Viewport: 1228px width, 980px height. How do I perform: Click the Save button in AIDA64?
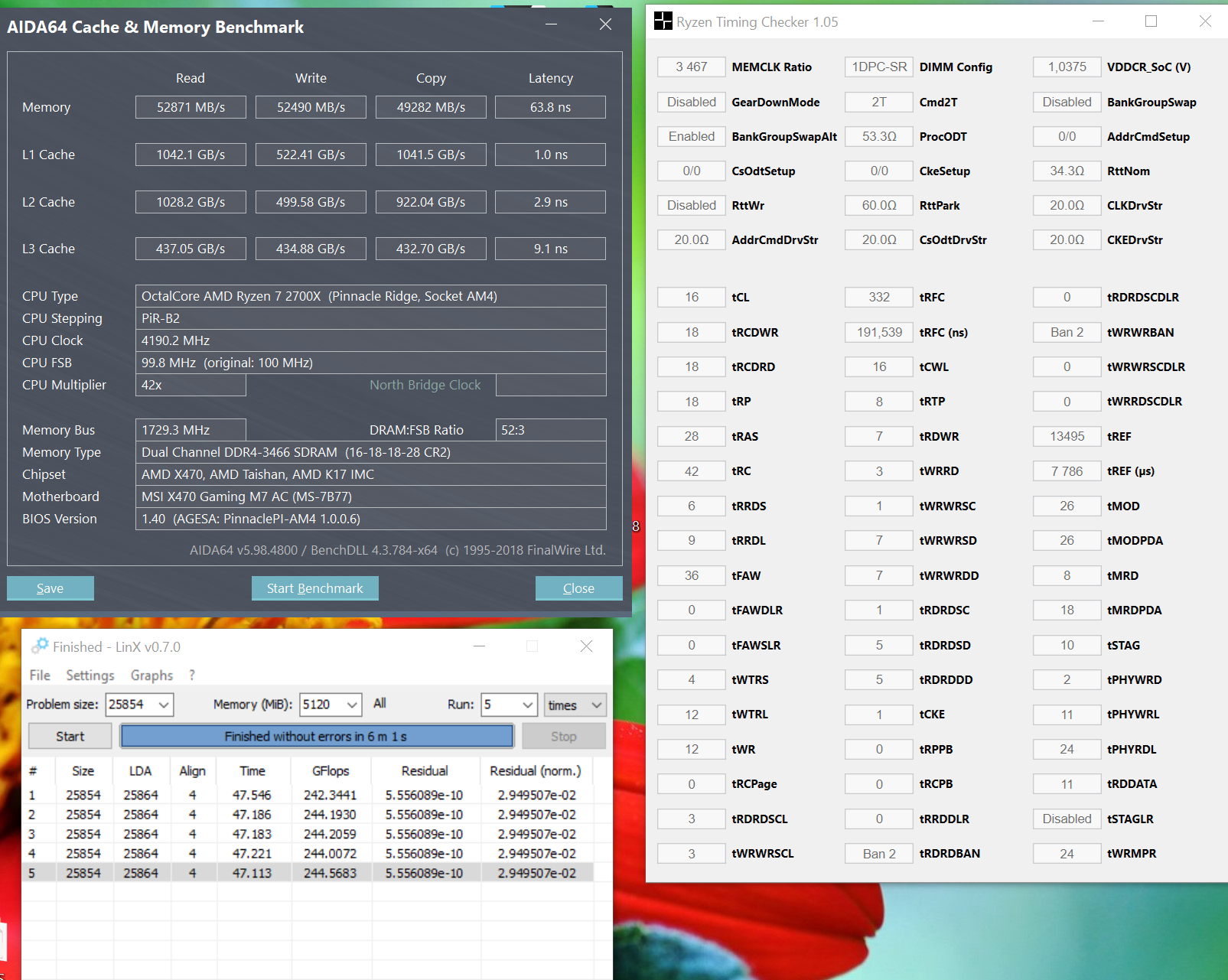pos(50,588)
